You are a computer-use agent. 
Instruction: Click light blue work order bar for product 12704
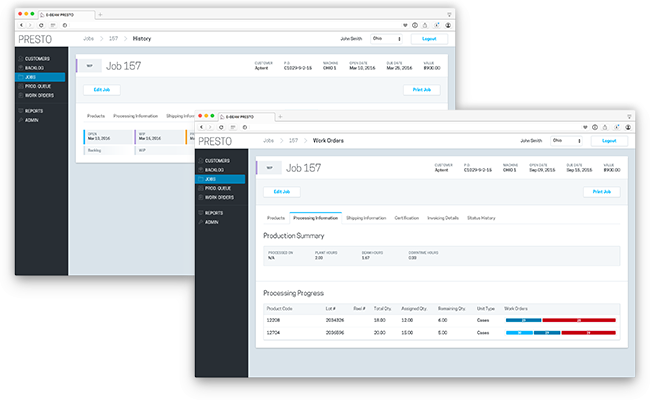coord(519,333)
